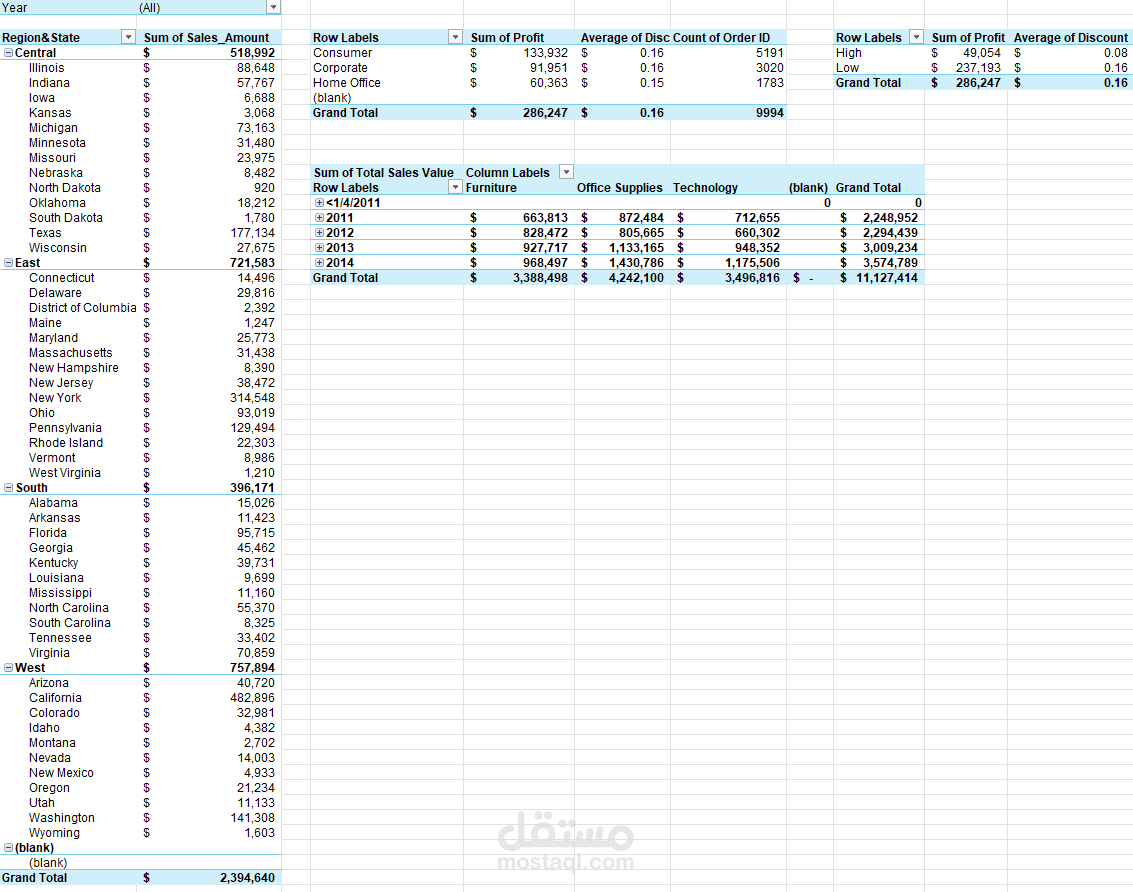Viewport: 1133px width, 892px height.
Task: Click California sales value 482,896
Action: click(x=252, y=698)
